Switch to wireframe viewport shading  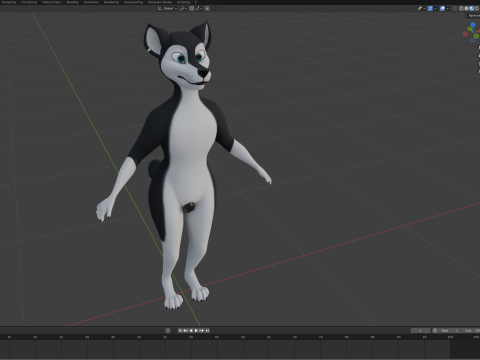pyautogui.click(x=461, y=8)
